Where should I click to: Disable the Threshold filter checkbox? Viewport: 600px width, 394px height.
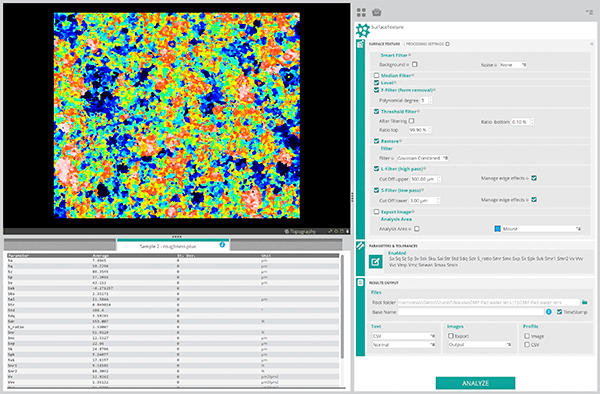[377, 111]
